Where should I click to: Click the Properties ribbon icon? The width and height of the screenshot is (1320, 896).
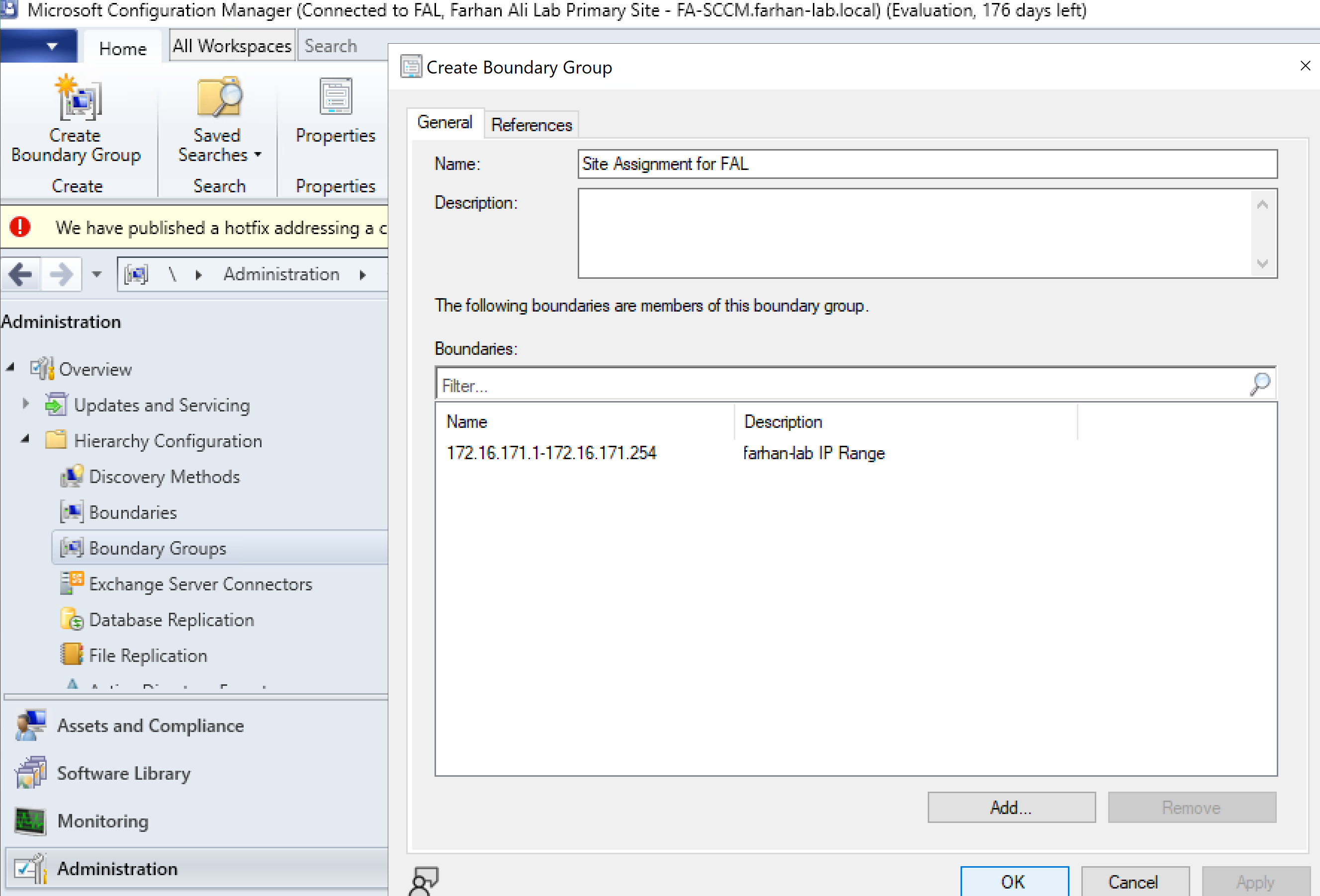[335, 97]
